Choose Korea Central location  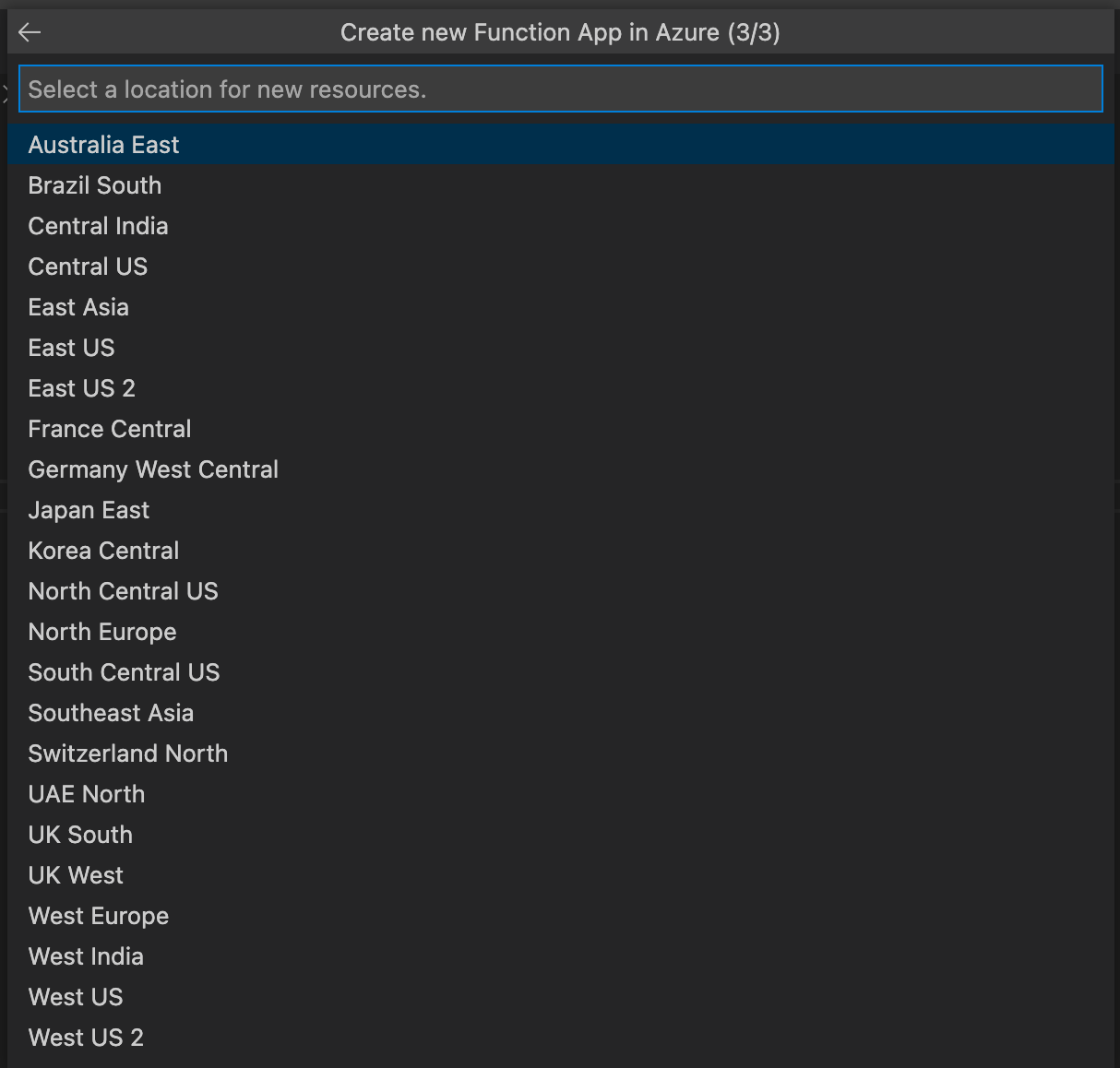point(103,551)
